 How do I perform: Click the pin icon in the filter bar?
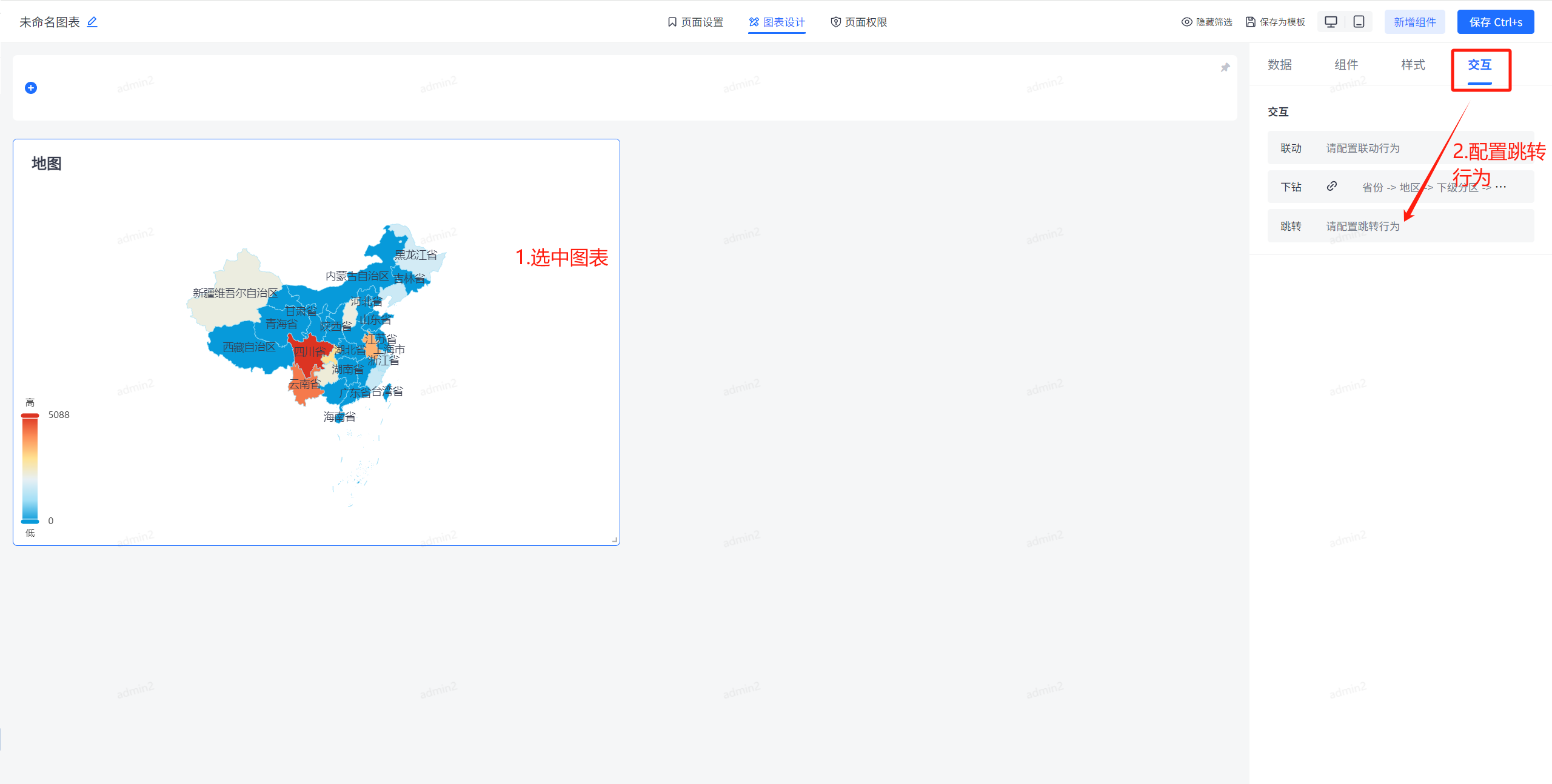[1225, 68]
